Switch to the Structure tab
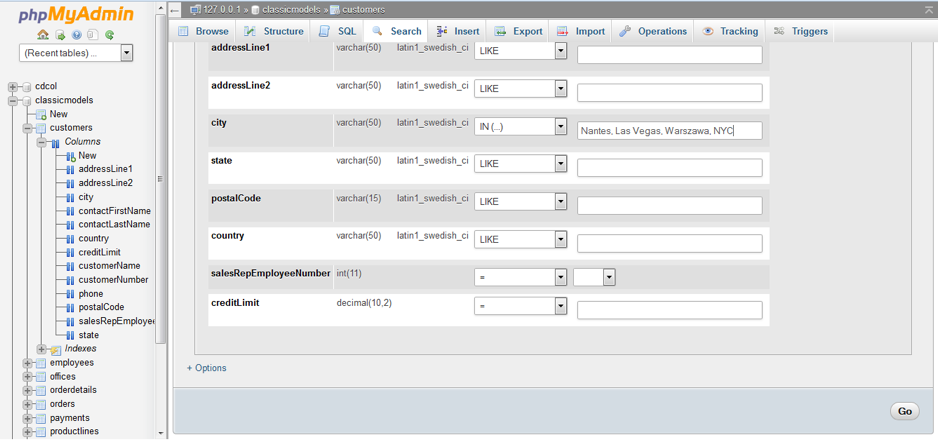 point(275,31)
